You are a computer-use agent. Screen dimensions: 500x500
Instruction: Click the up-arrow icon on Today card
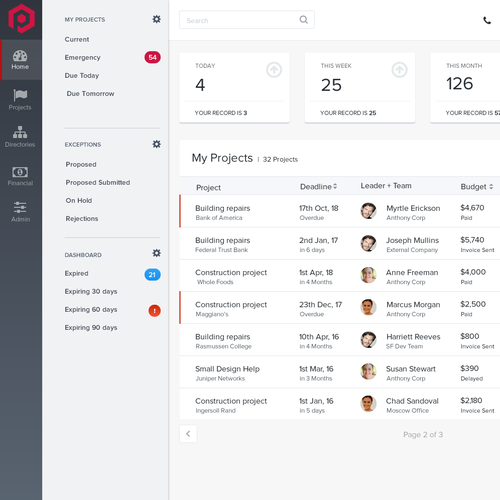pyautogui.click(x=274, y=70)
